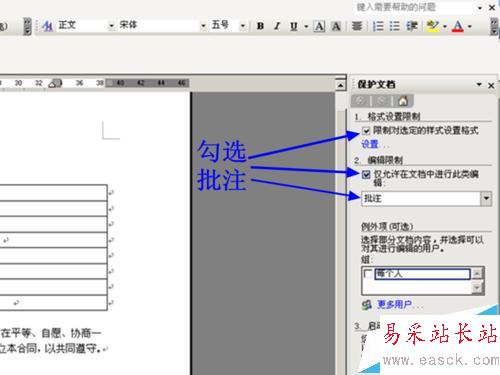This screenshot has height=375, width=500.
Task: Toggle 限制对选定的样式设置格式 checkbox
Action: click(366, 131)
